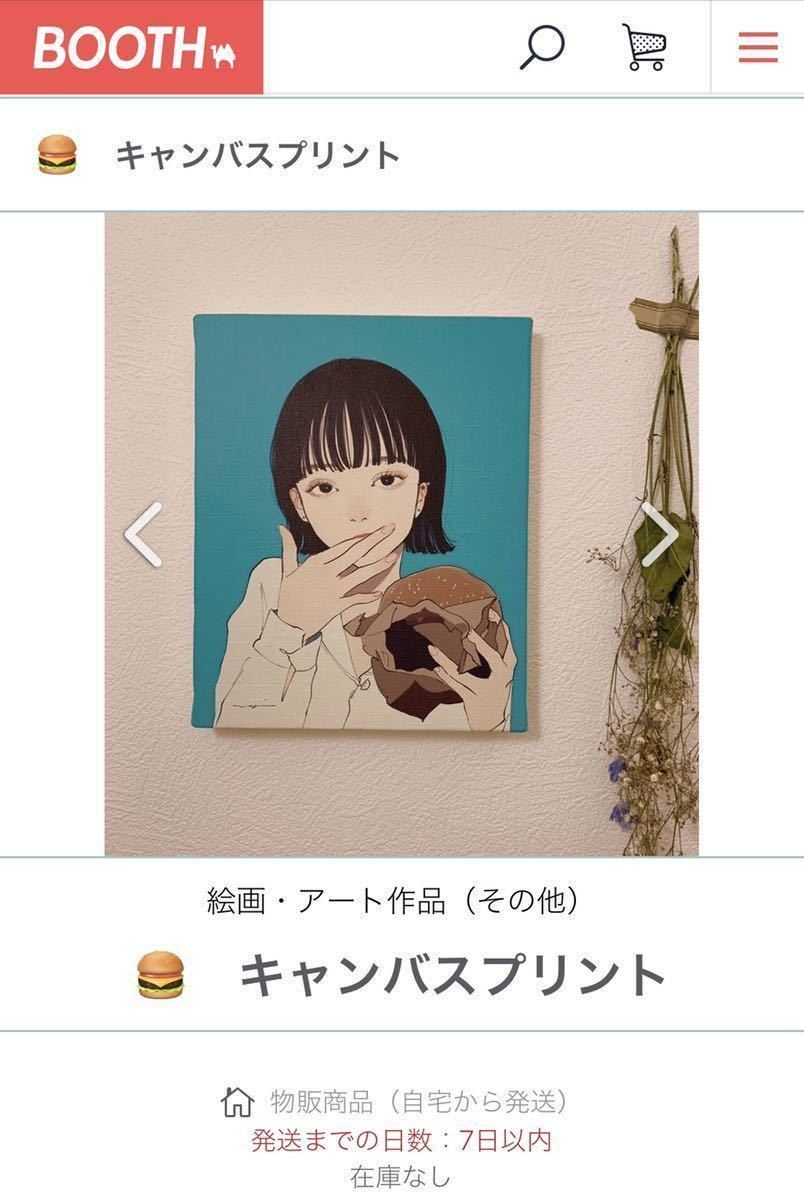Tap the burger emoji beside the product title
This screenshot has height=1200, width=804.
160,975
